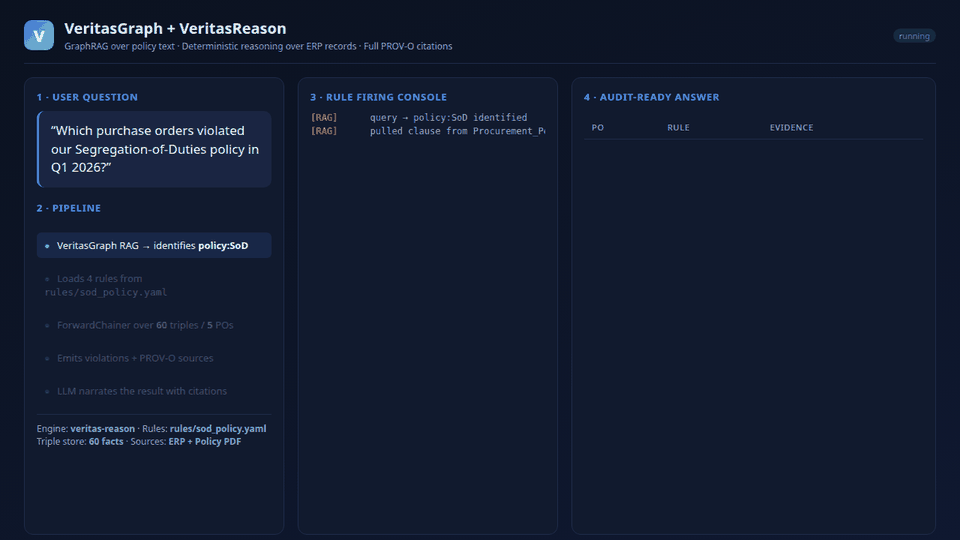The width and height of the screenshot is (960, 540).
Task: Click the running status badge
Action: [x=913, y=36]
